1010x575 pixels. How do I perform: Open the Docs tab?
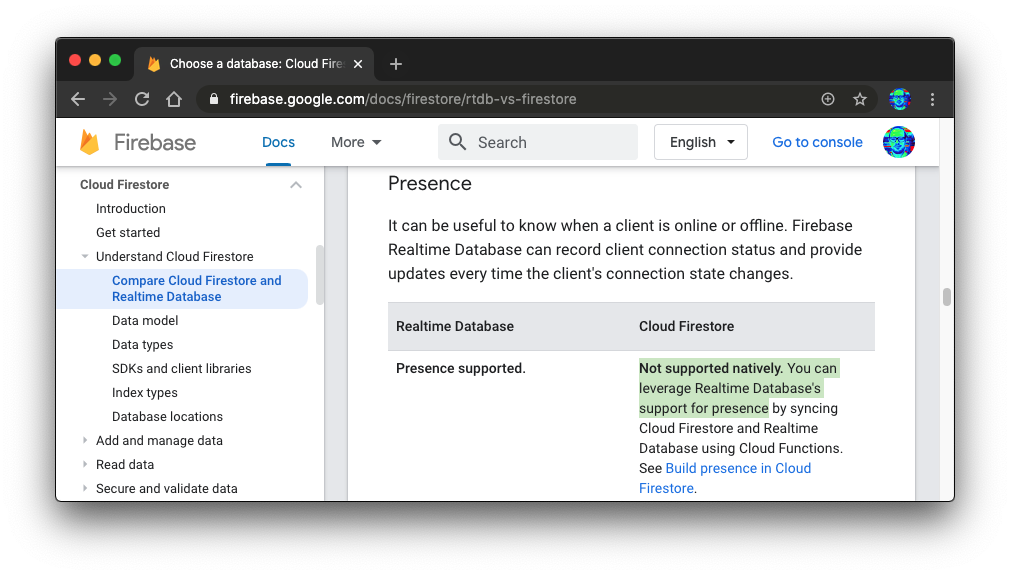(x=278, y=142)
